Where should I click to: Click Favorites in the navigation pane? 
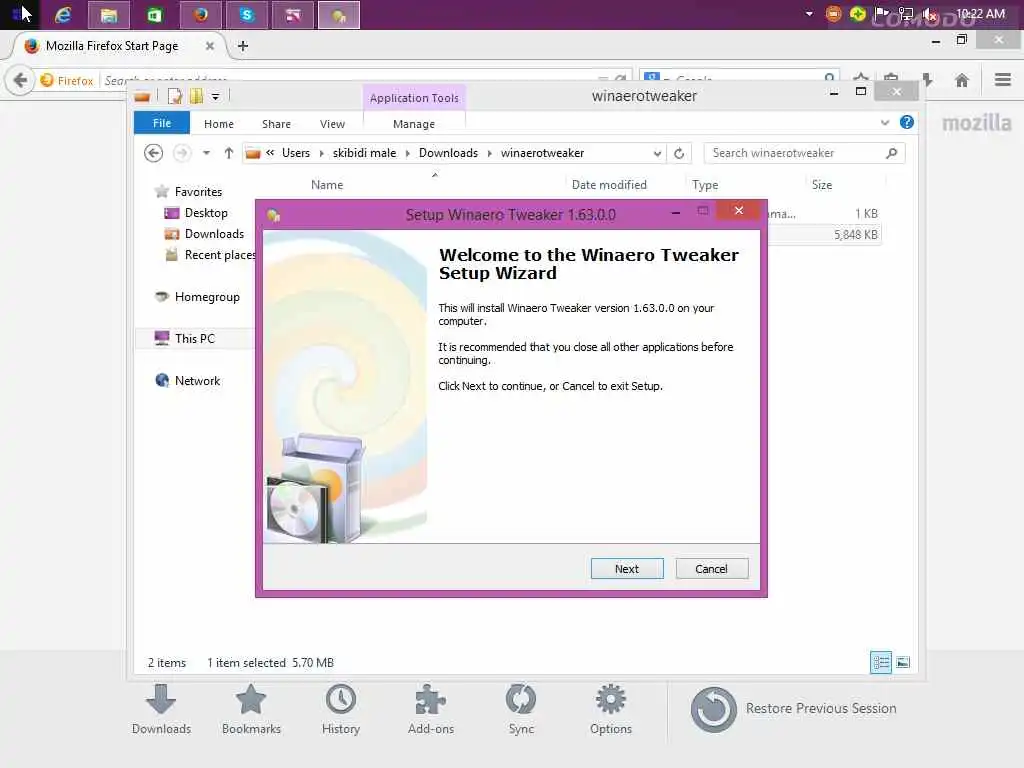(198, 191)
